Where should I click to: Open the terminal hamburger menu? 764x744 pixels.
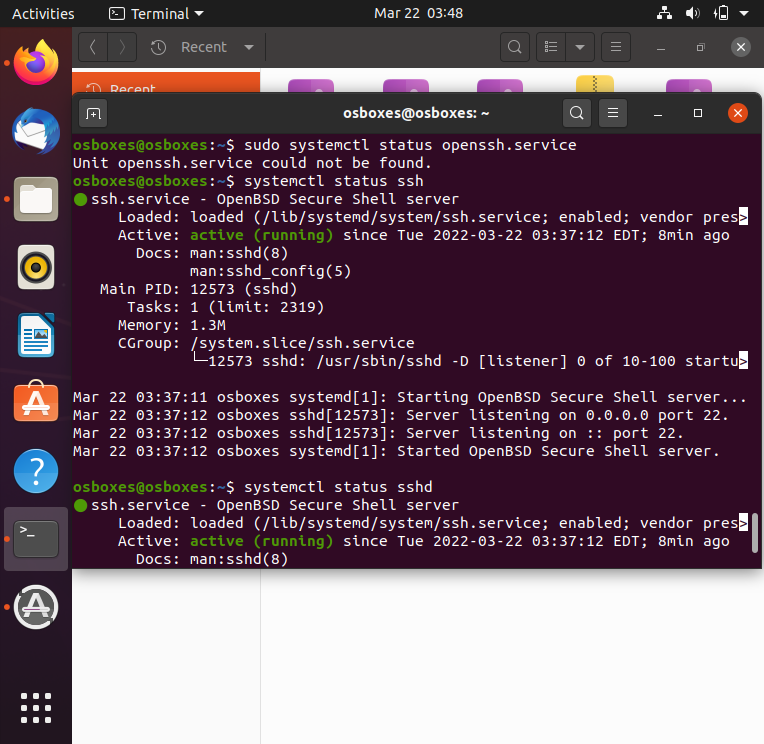pyautogui.click(x=613, y=113)
